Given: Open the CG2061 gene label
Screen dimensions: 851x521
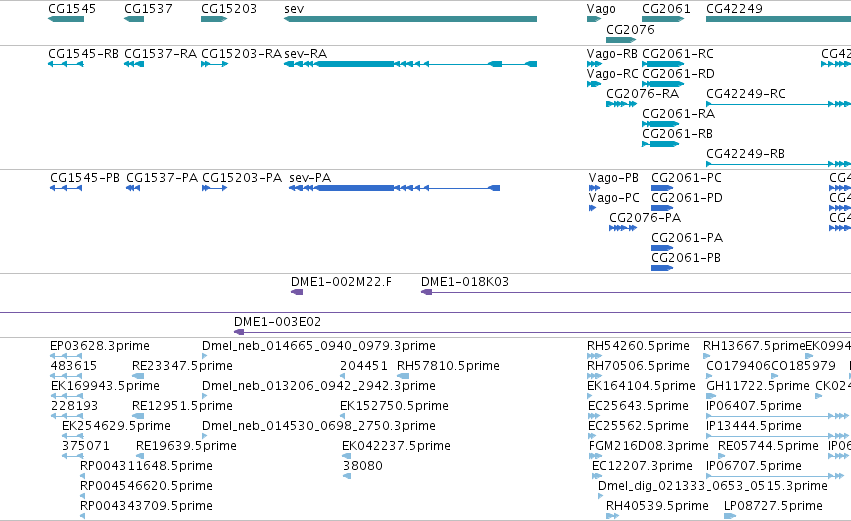Looking at the screenshot, I should [x=666, y=9].
